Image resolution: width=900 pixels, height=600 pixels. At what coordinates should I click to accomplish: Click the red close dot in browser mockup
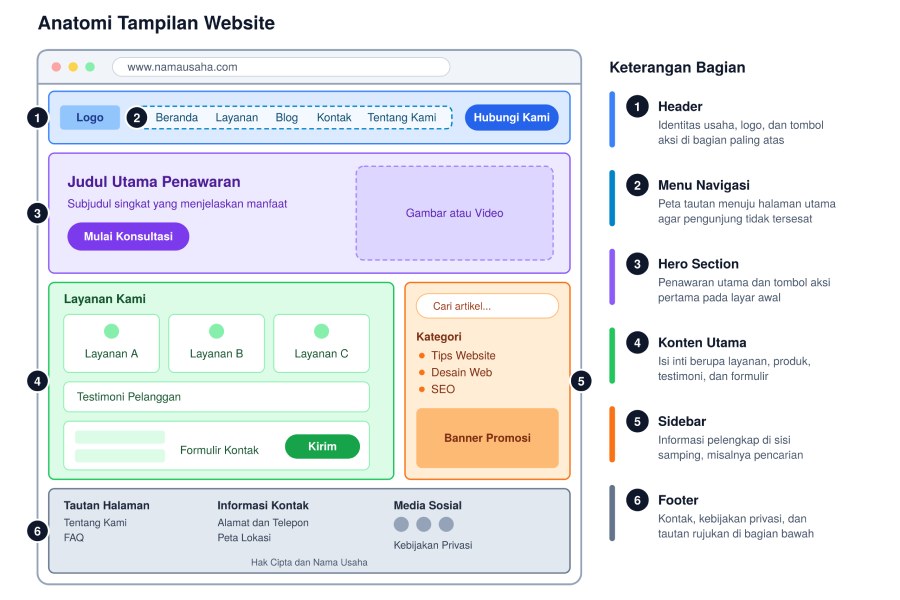[56, 67]
